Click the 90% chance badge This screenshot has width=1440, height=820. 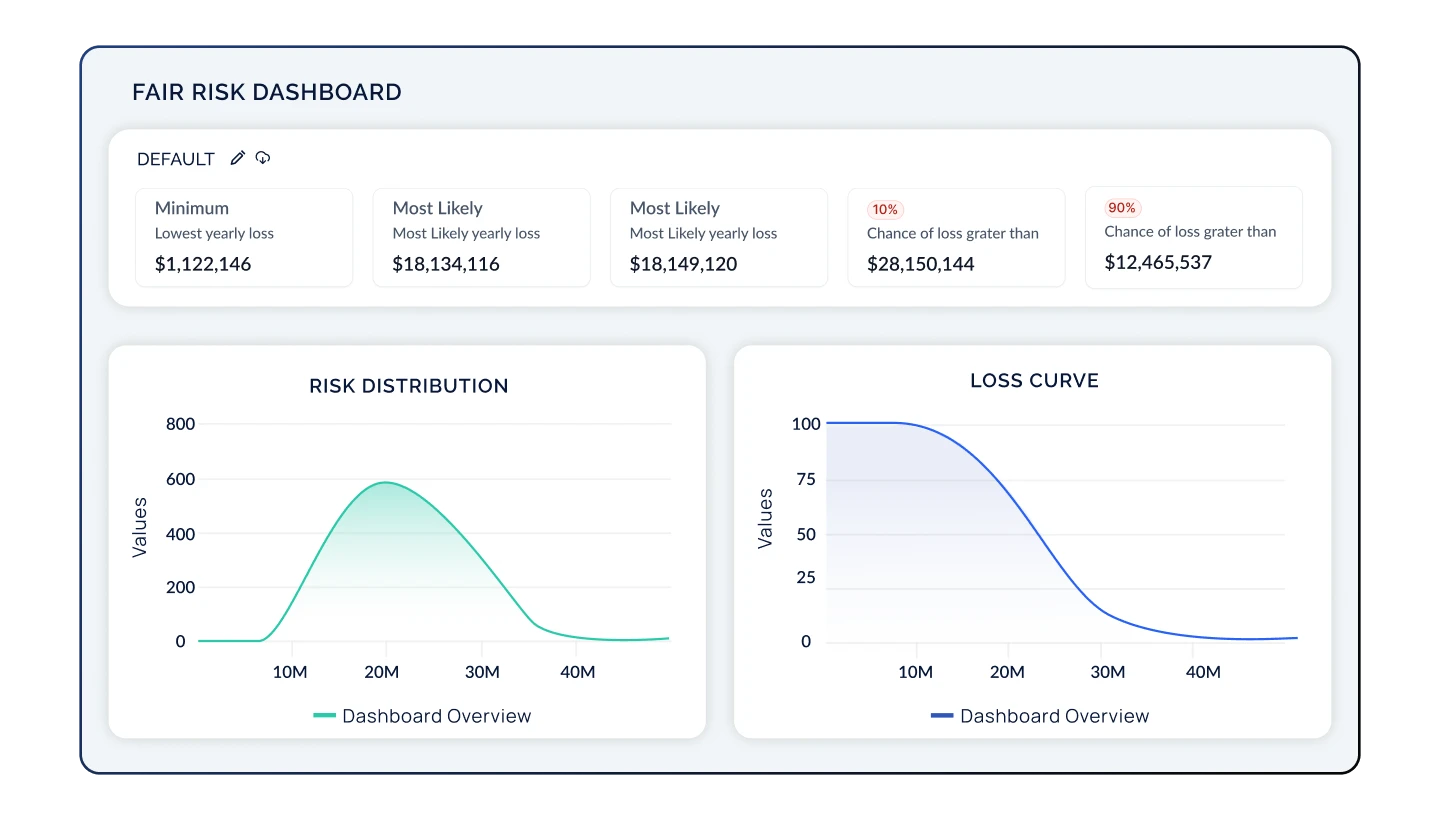[x=1122, y=208]
